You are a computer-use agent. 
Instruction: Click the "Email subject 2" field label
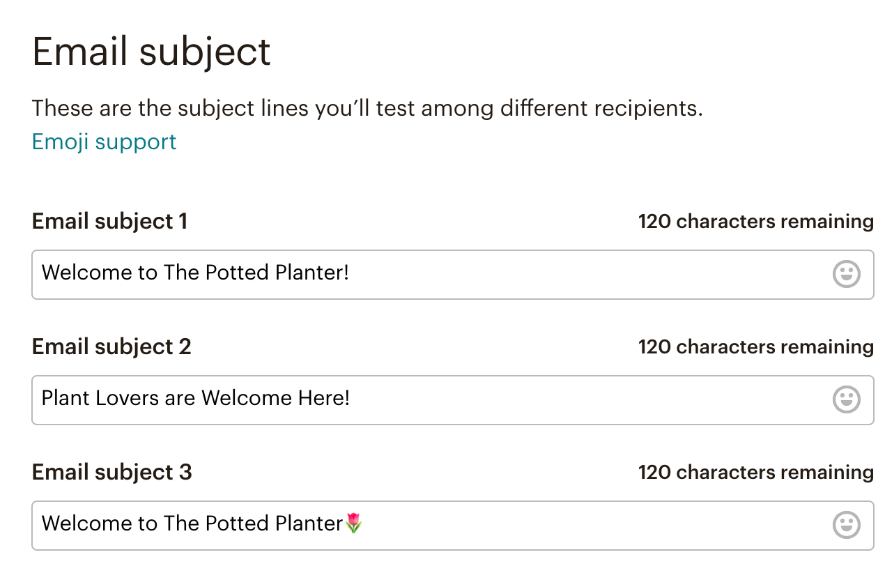111,347
